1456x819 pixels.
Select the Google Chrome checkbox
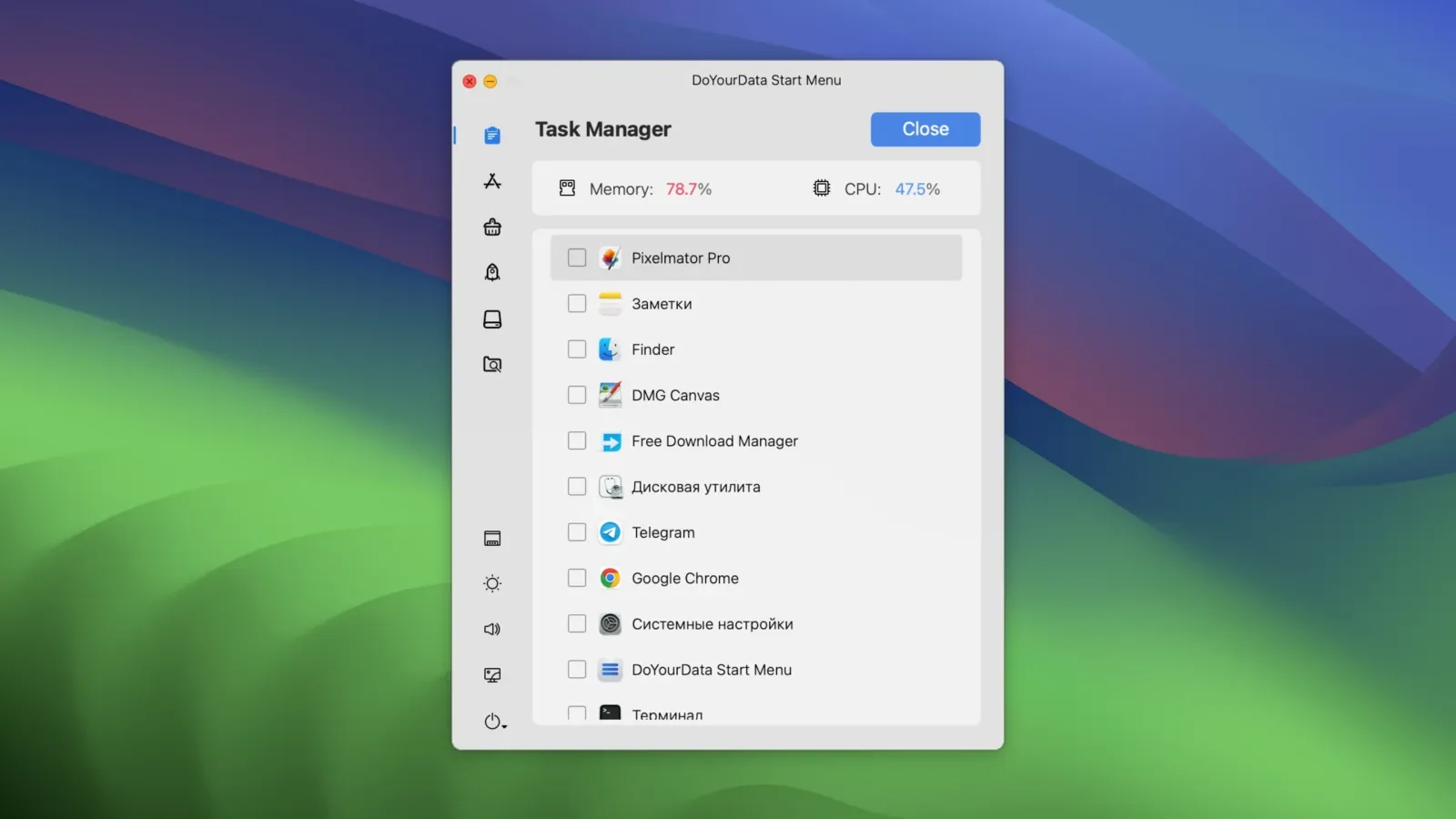coord(576,578)
